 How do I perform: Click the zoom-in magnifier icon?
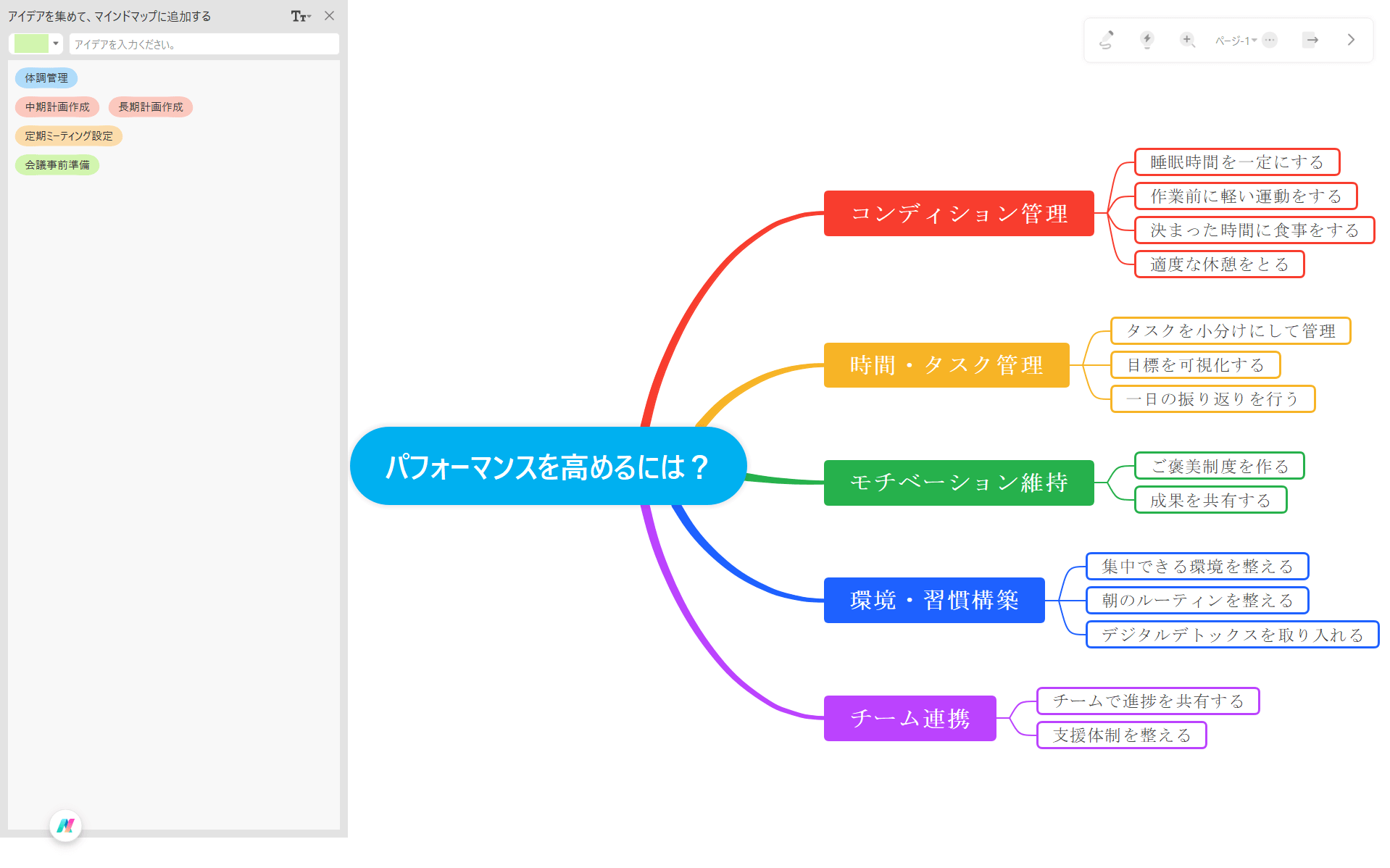tap(1187, 40)
